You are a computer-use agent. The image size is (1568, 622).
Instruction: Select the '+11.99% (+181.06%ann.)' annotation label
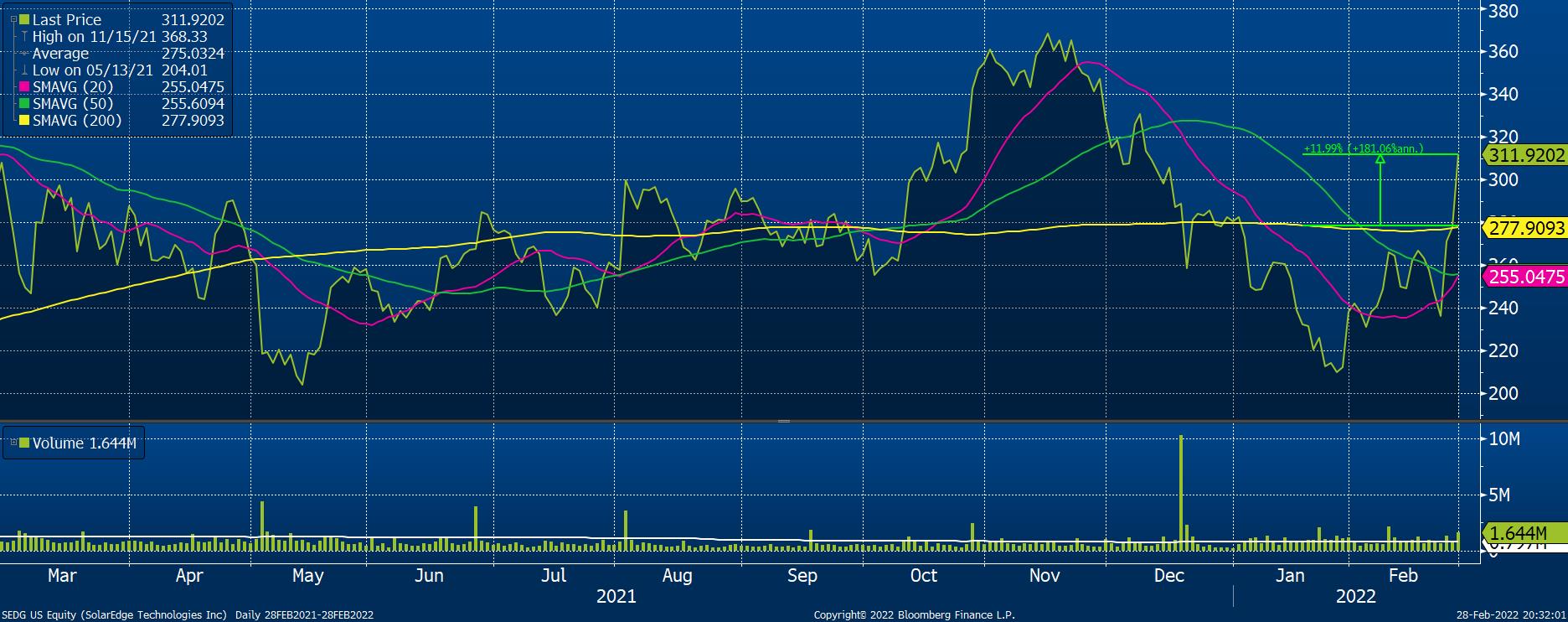tap(1363, 148)
